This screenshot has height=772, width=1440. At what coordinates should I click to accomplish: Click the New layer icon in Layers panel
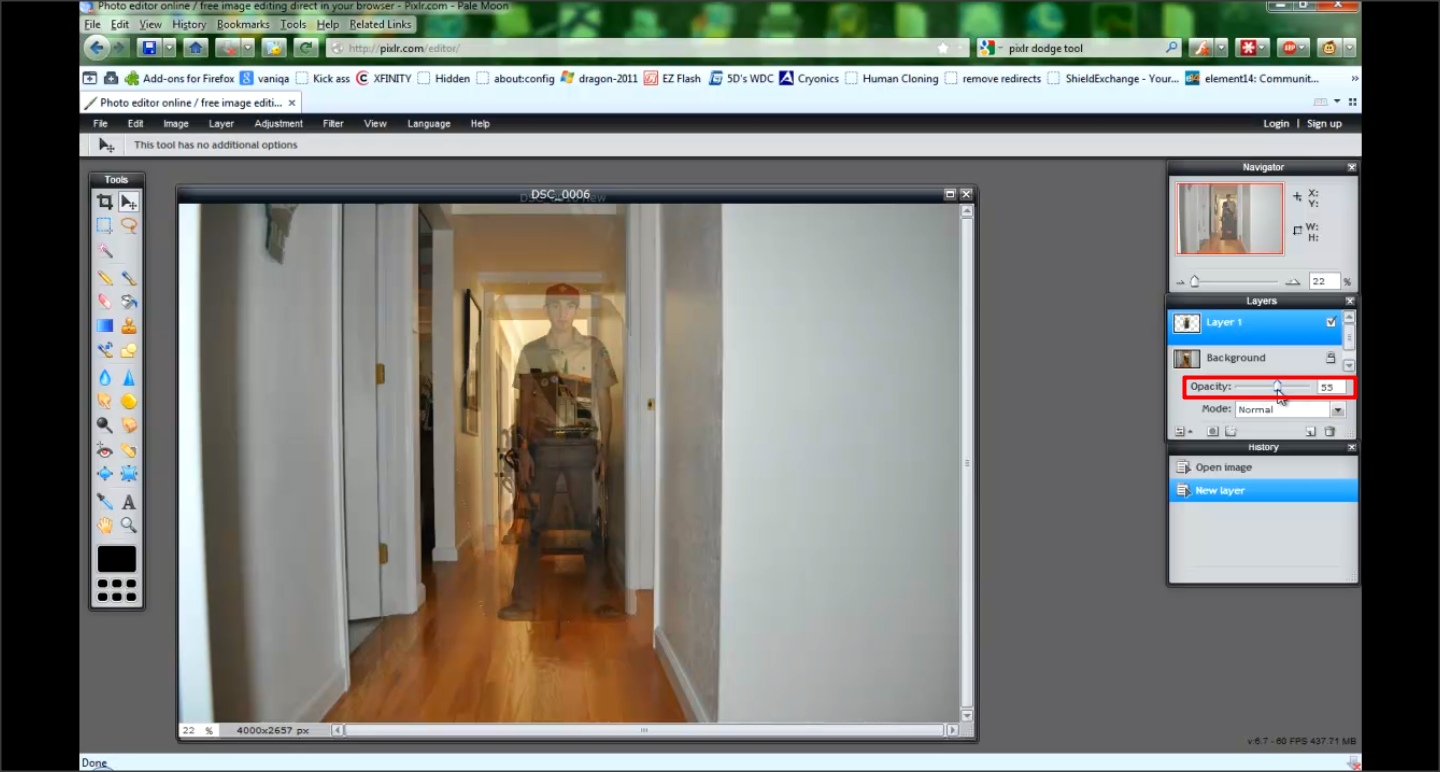click(x=1310, y=432)
